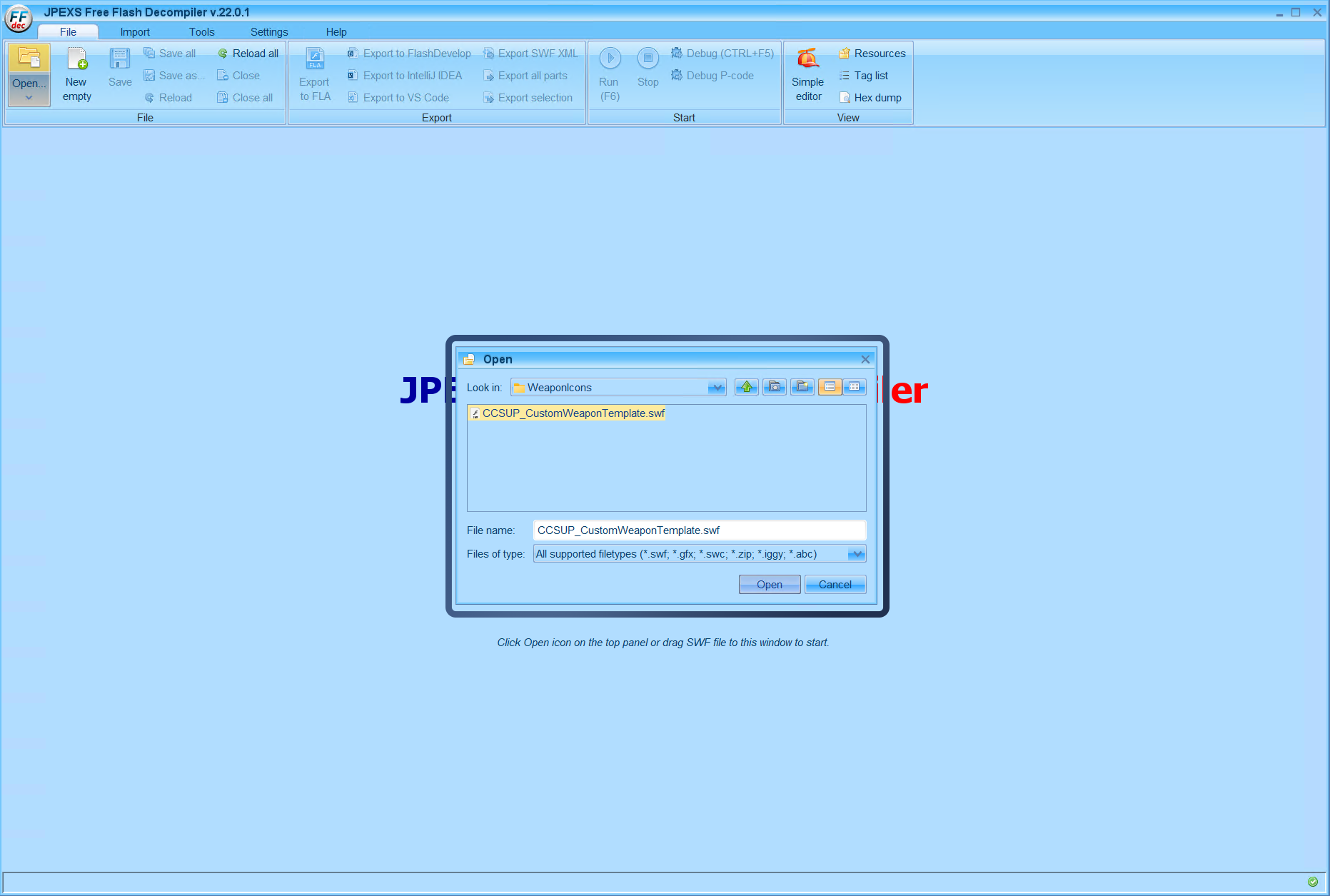
Task: Enable List view in the Open dialog
Action: click(830, 387)
